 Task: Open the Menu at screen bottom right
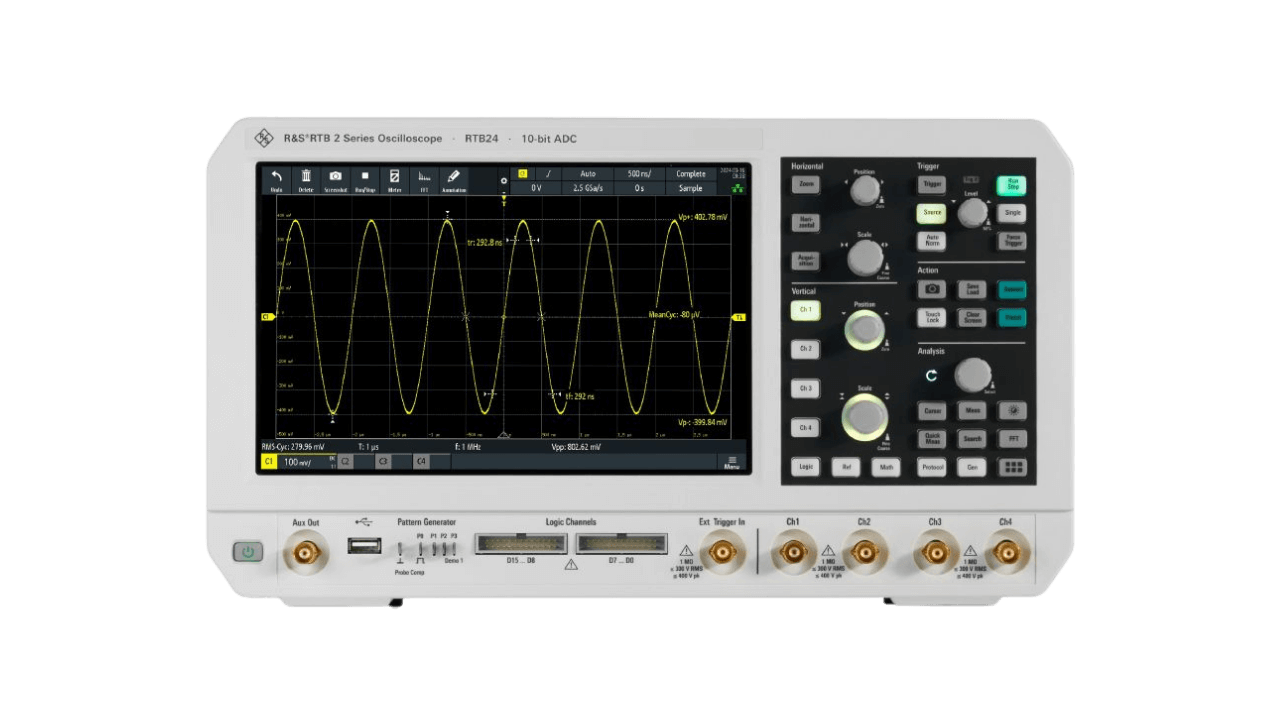tap(732, 462)
